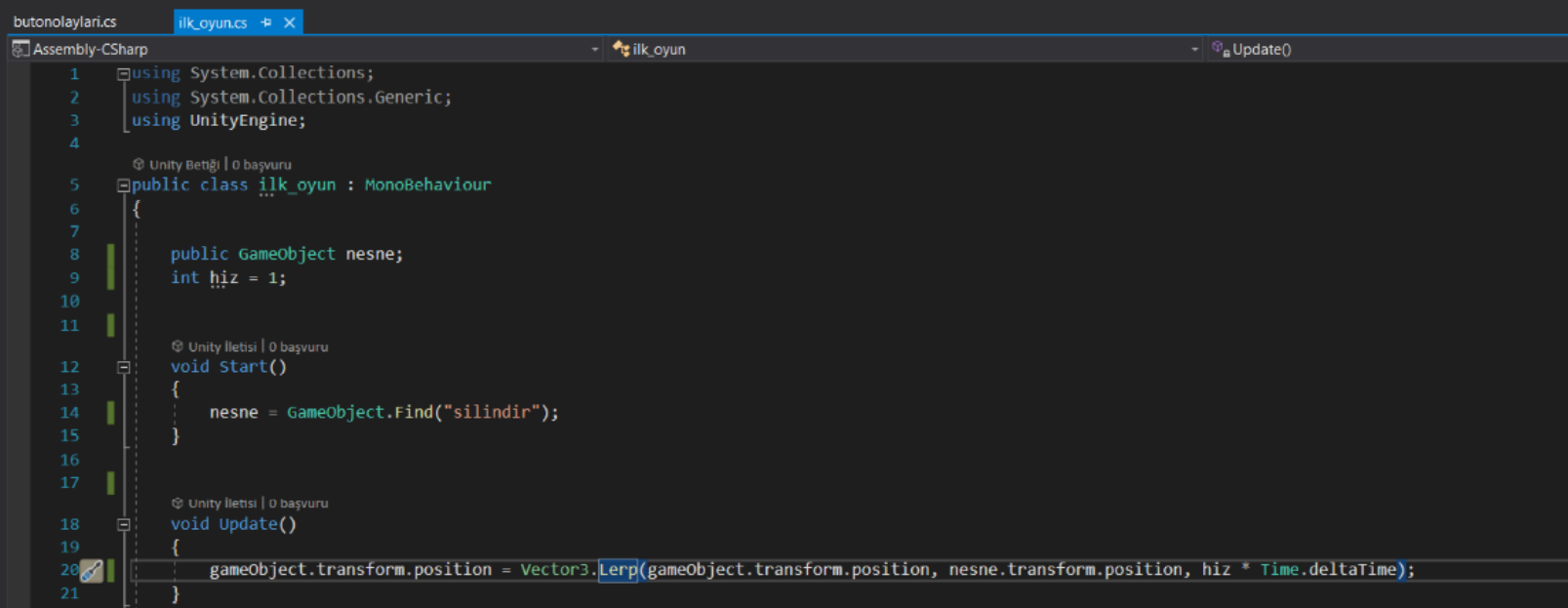Collapse the Update method block
This screenshot has width=1568, height=608.
coord(124,525)
